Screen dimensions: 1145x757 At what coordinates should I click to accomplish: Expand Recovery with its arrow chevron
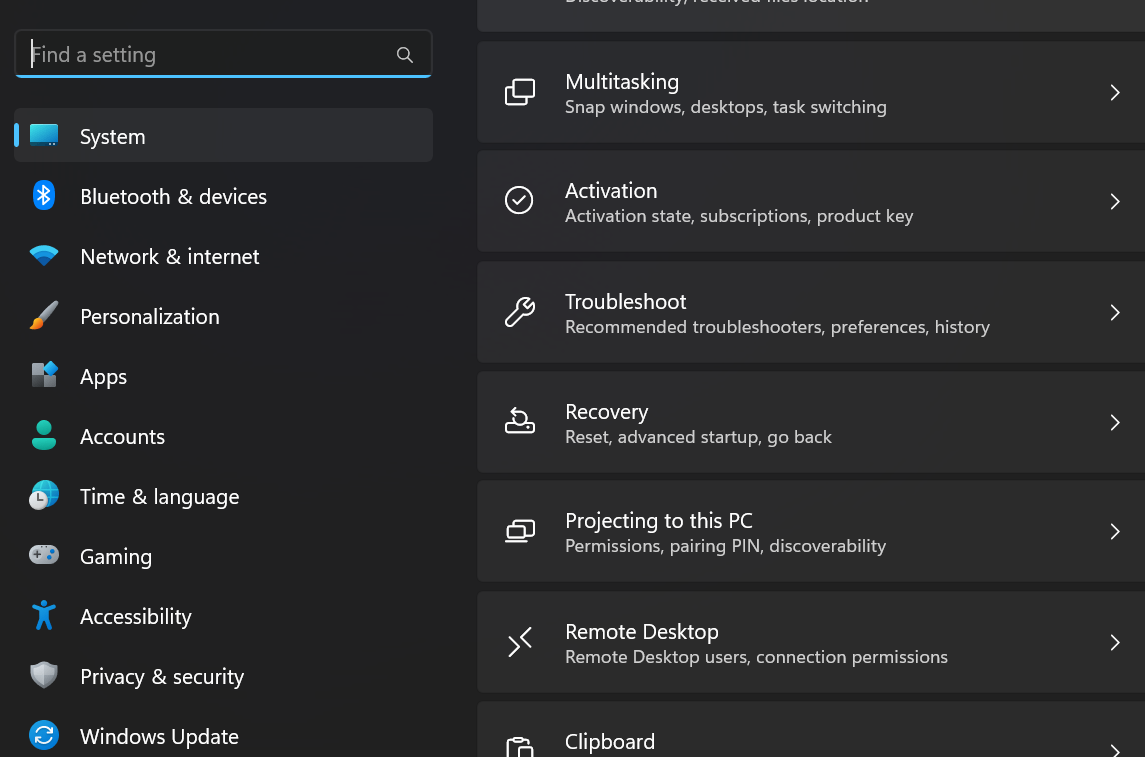[x=1115, y=423]
